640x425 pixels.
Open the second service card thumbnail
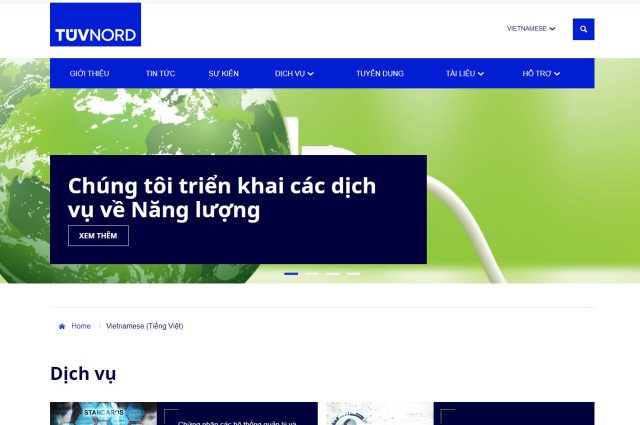[x=380, y=414]
